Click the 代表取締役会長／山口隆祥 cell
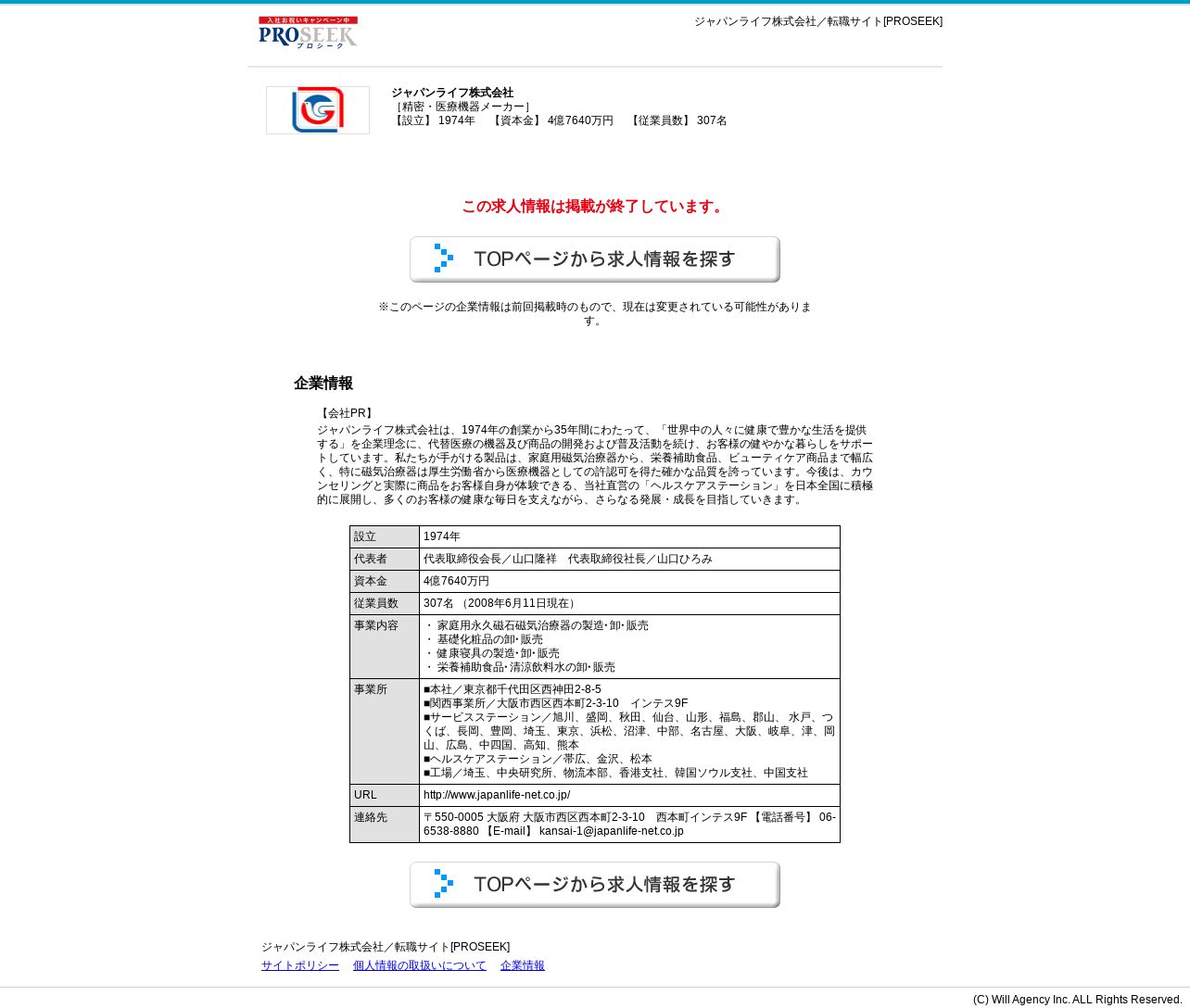Screen dimensions: 1190x1008 pos(629,560)
